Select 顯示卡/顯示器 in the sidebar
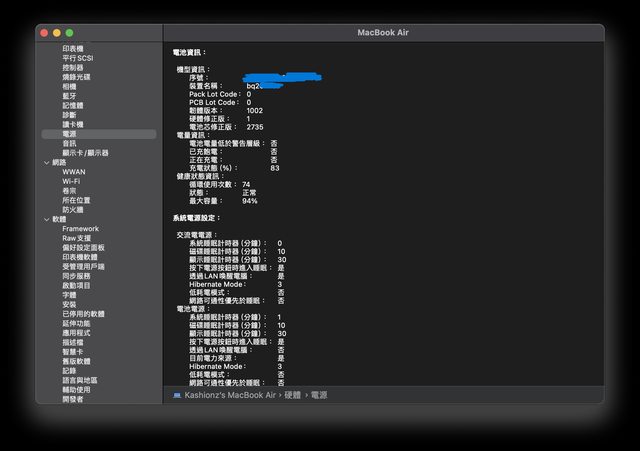 [85, 153]
